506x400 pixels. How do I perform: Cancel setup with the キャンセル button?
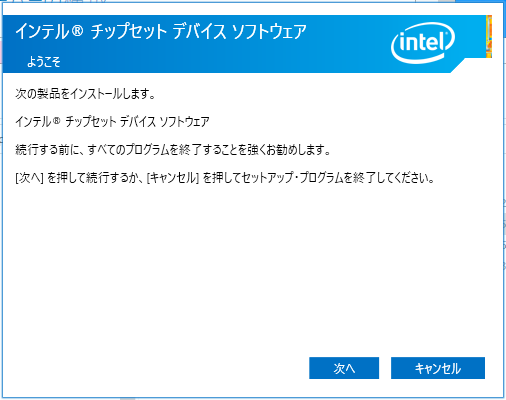click(x=438, y=368)
